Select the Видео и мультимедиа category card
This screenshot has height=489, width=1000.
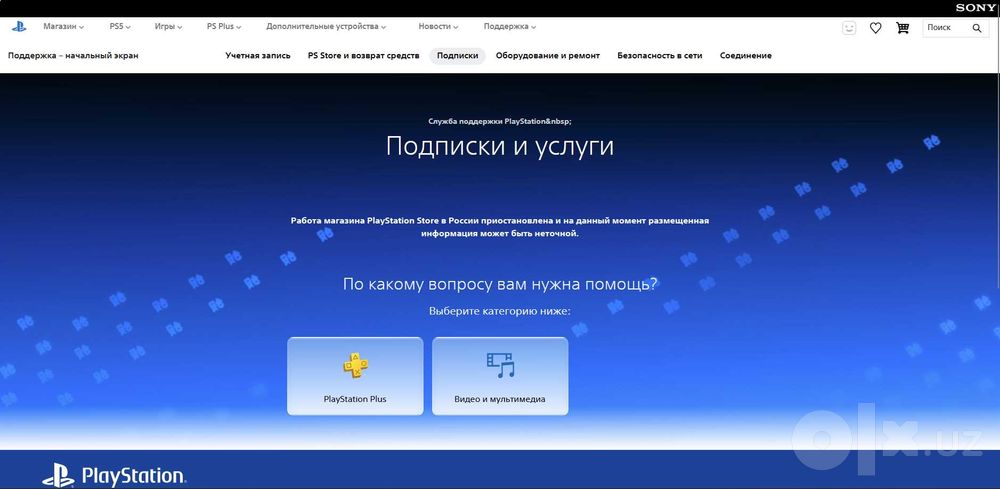click(x=500, y=376)
